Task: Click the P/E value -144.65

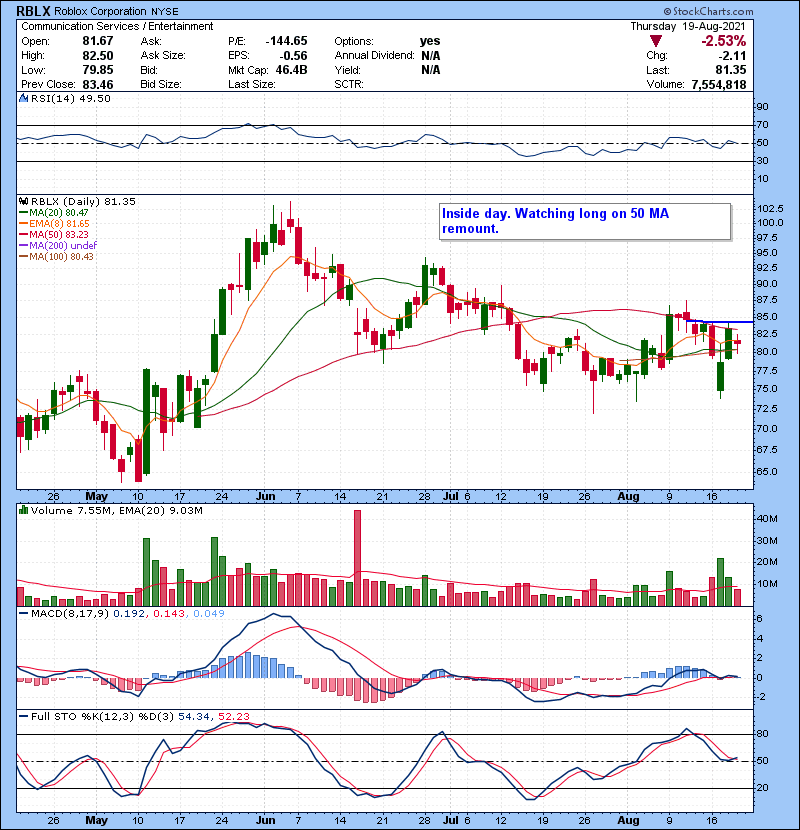Action: pyautogui.click(x=286, y=41)
